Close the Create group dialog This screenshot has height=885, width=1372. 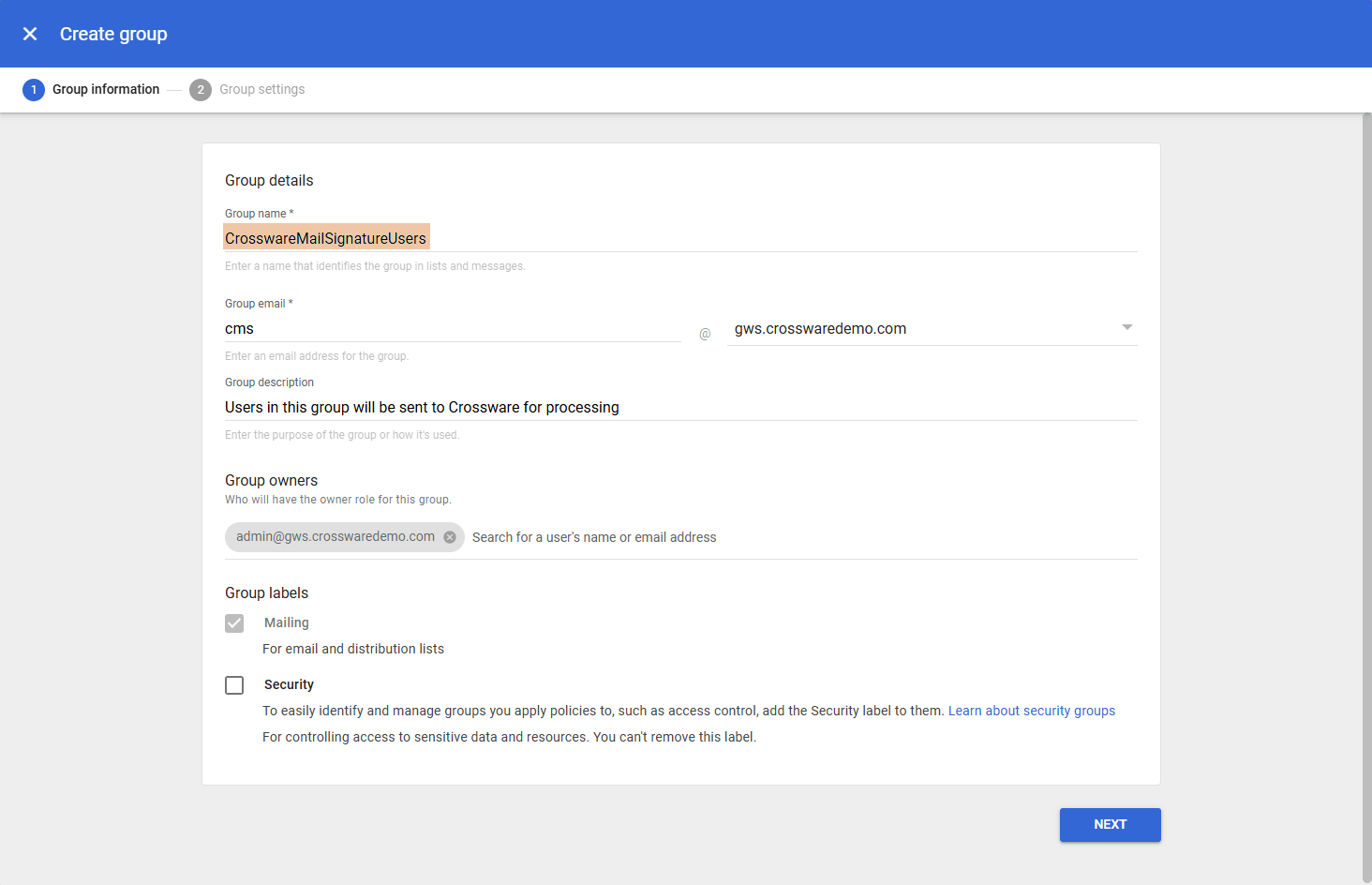click(30, 34)
